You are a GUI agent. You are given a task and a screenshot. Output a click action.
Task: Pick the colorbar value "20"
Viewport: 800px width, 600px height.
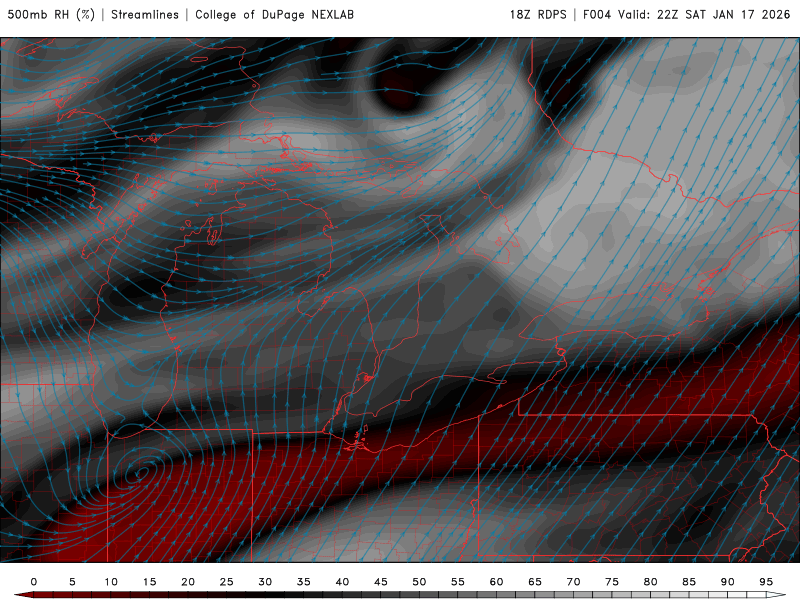tap(188, 582)
